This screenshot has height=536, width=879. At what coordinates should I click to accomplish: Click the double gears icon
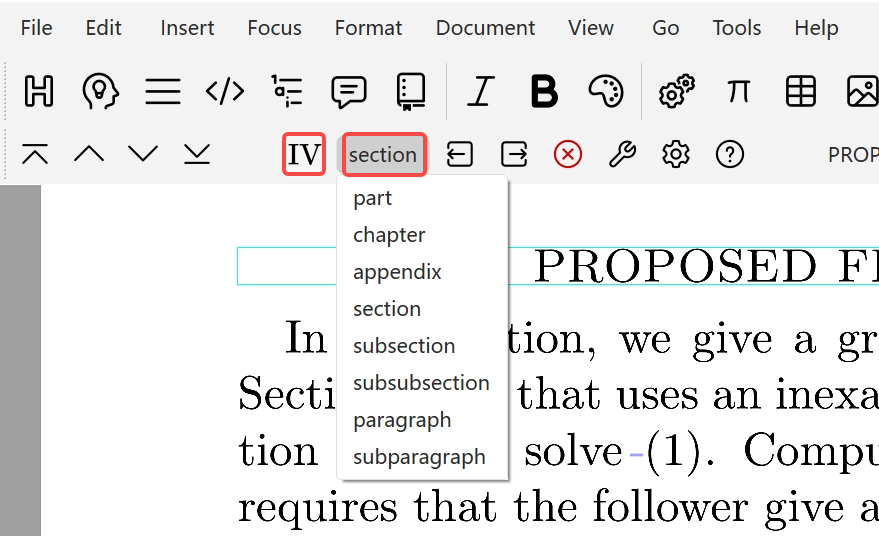point(677,91)
